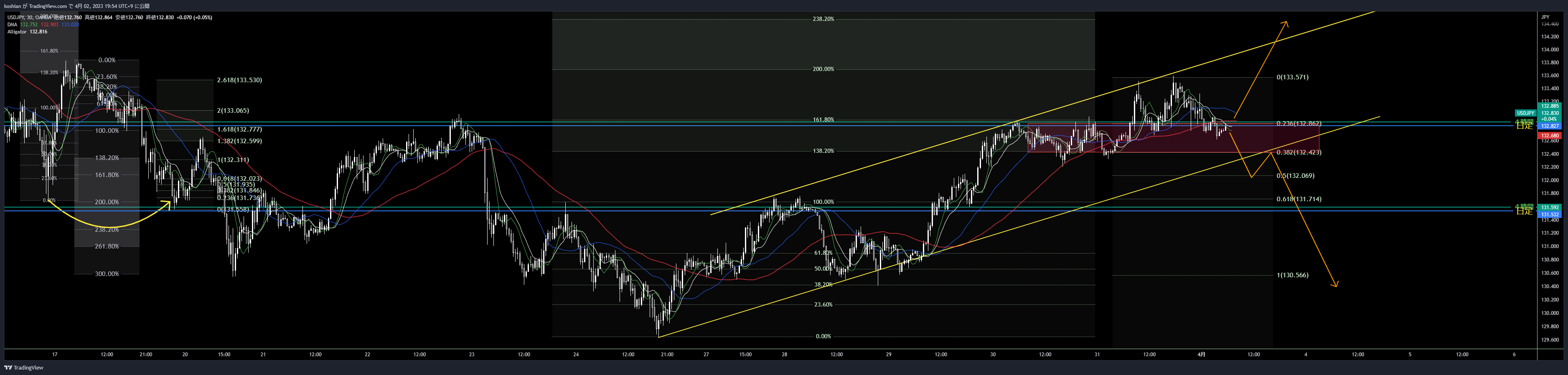
Task: Click the 261.80% extension label
Action: 107,246
